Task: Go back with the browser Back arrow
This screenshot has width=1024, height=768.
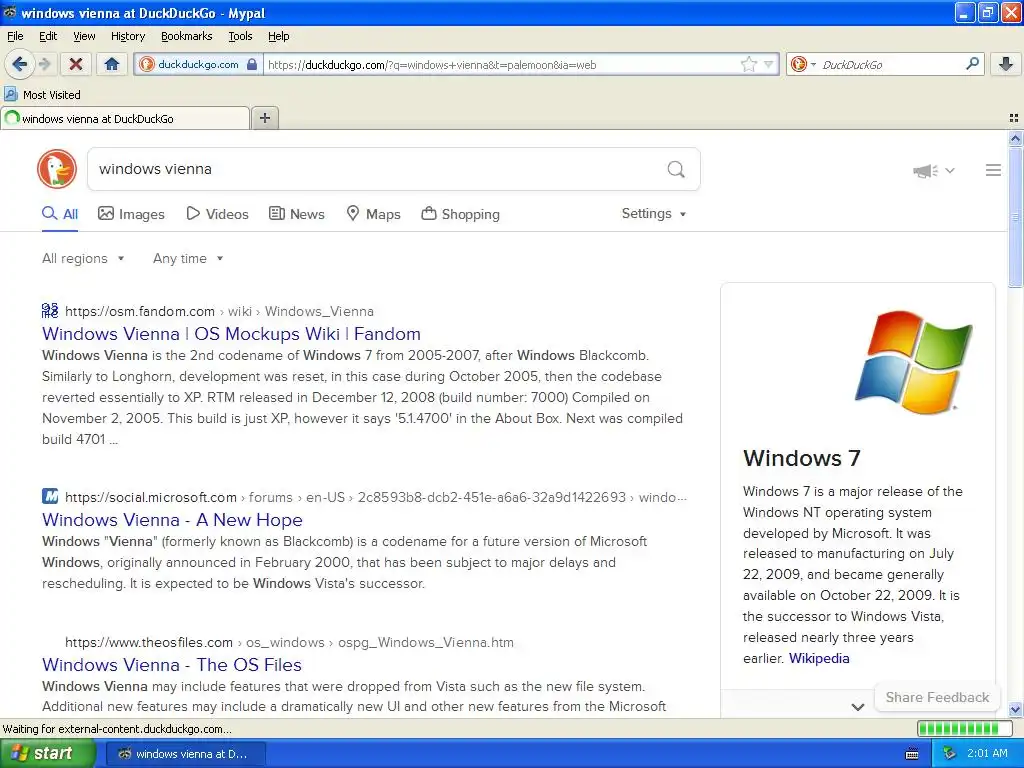Action: pos(19,64)
